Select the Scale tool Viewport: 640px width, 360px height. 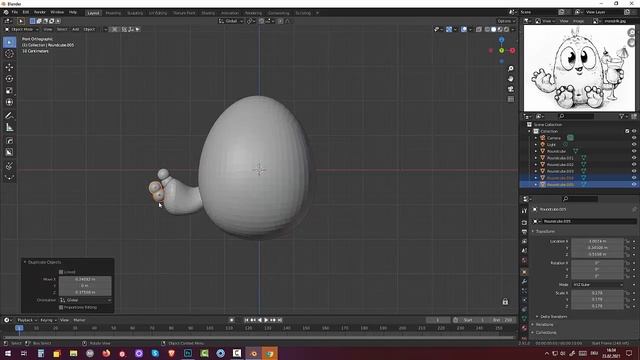pos(9,91)
